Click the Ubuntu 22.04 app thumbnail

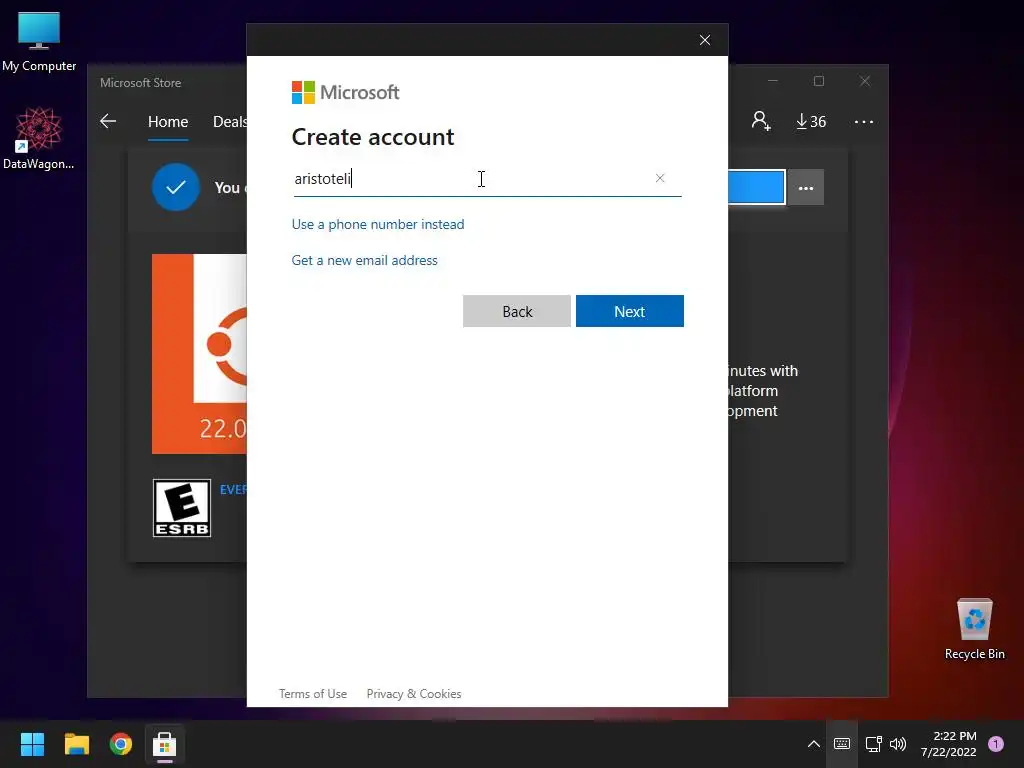pyautogui.click(x=199, y=354)
